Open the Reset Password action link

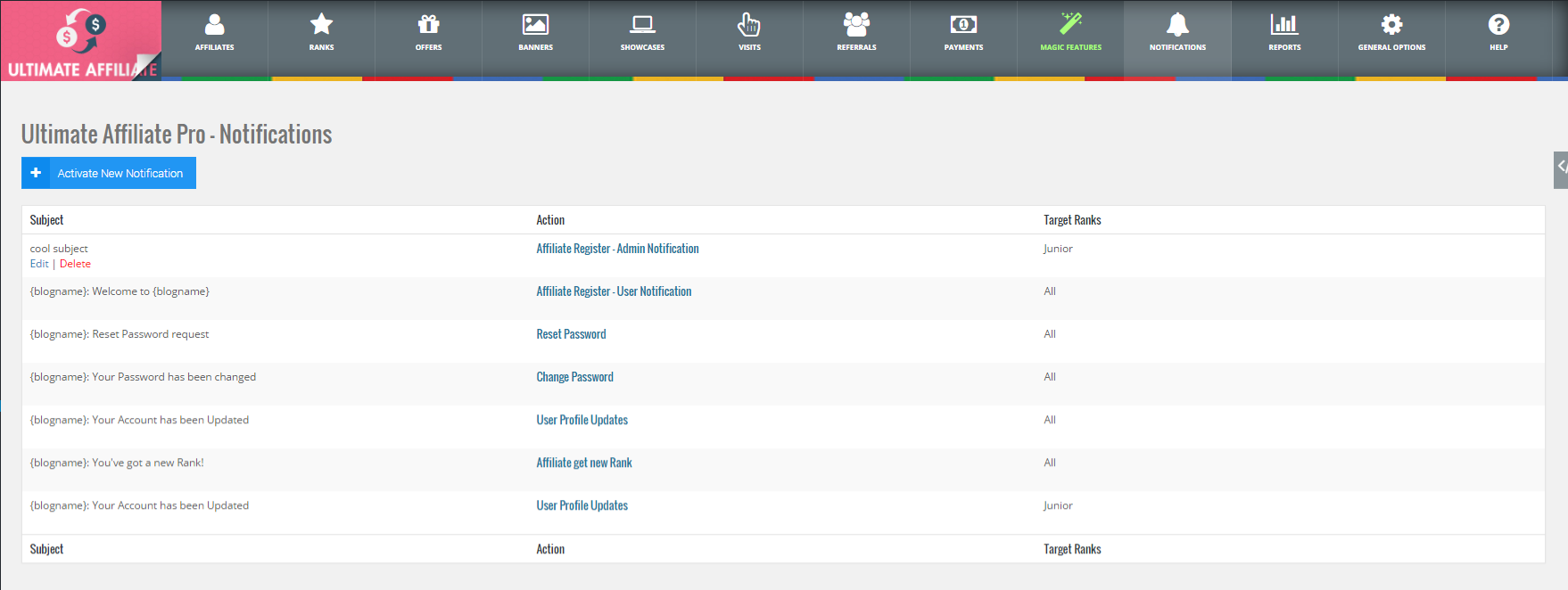(571, 334)
